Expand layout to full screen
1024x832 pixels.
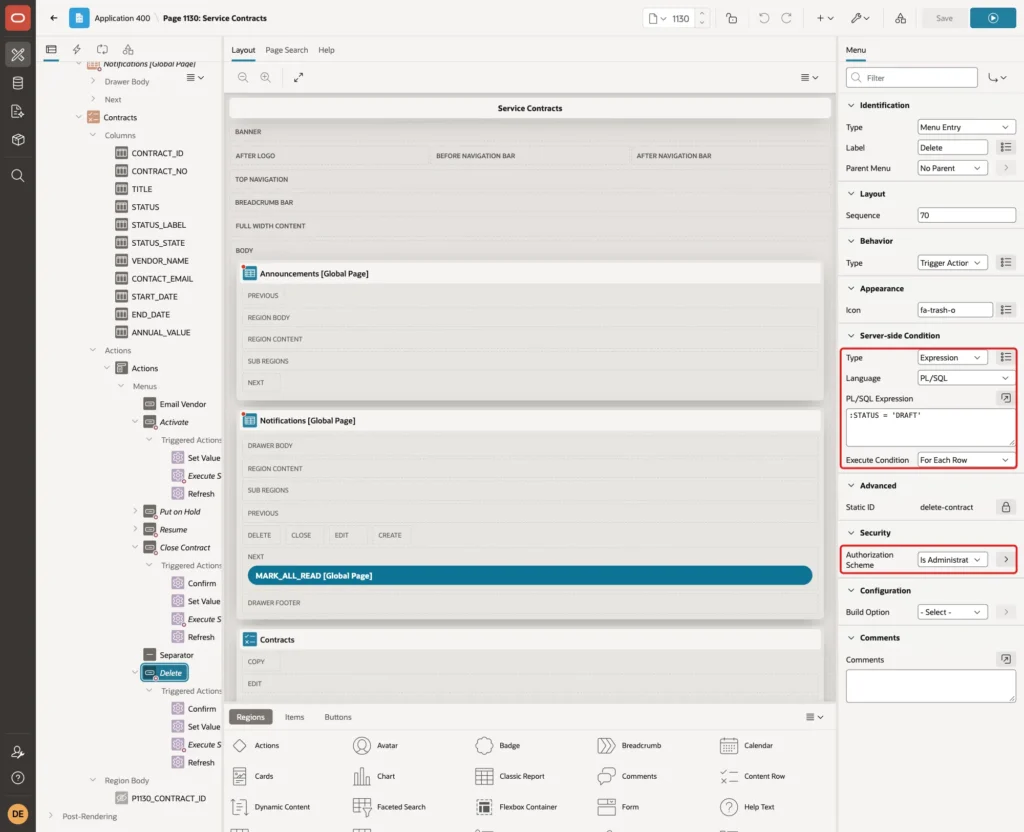tap(298, 77)
